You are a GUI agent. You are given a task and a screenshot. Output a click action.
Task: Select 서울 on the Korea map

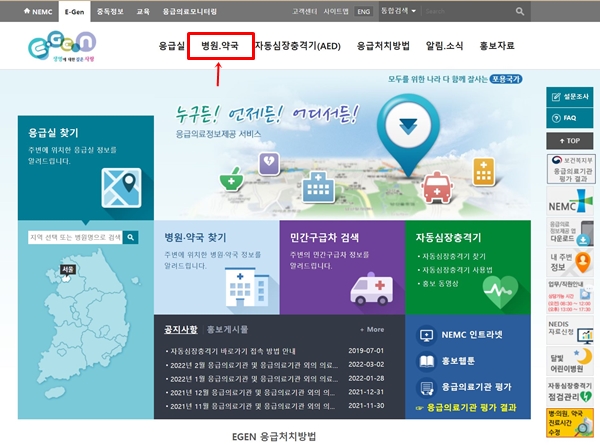pos(68,270)
